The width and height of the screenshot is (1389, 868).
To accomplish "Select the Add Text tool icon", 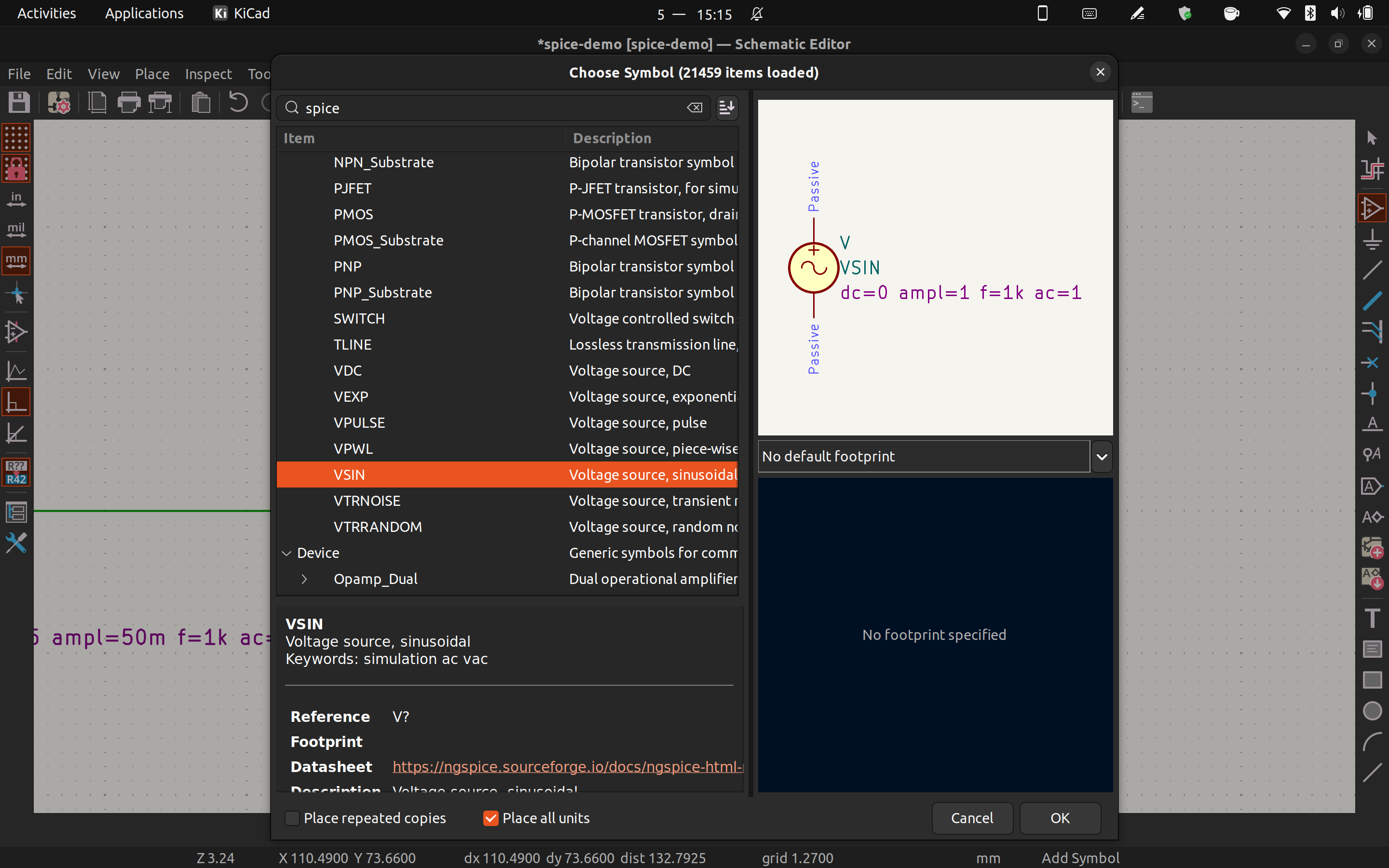I will coord(1372,618).
